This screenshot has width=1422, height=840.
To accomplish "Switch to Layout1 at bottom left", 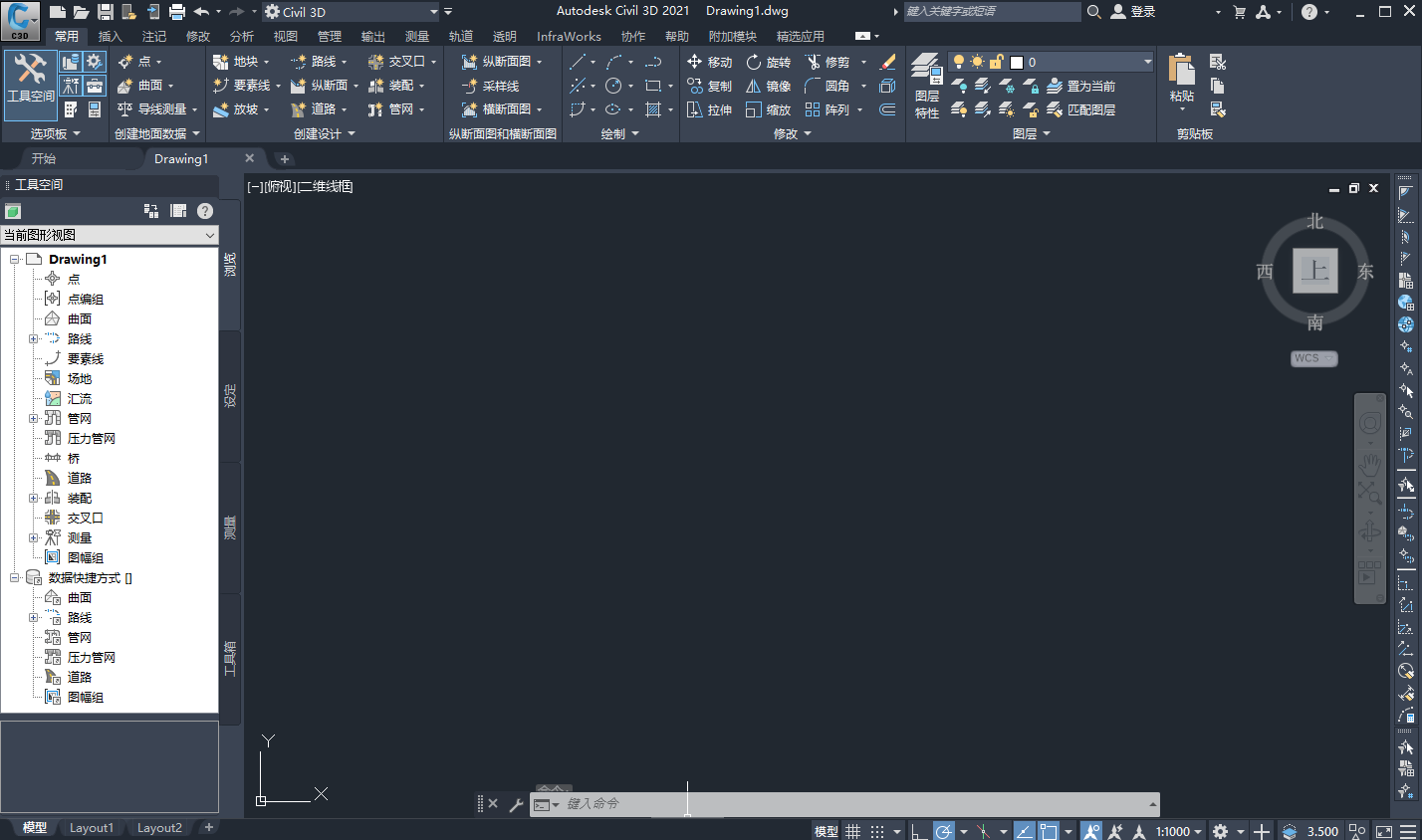I will click(x=92, y=827).
